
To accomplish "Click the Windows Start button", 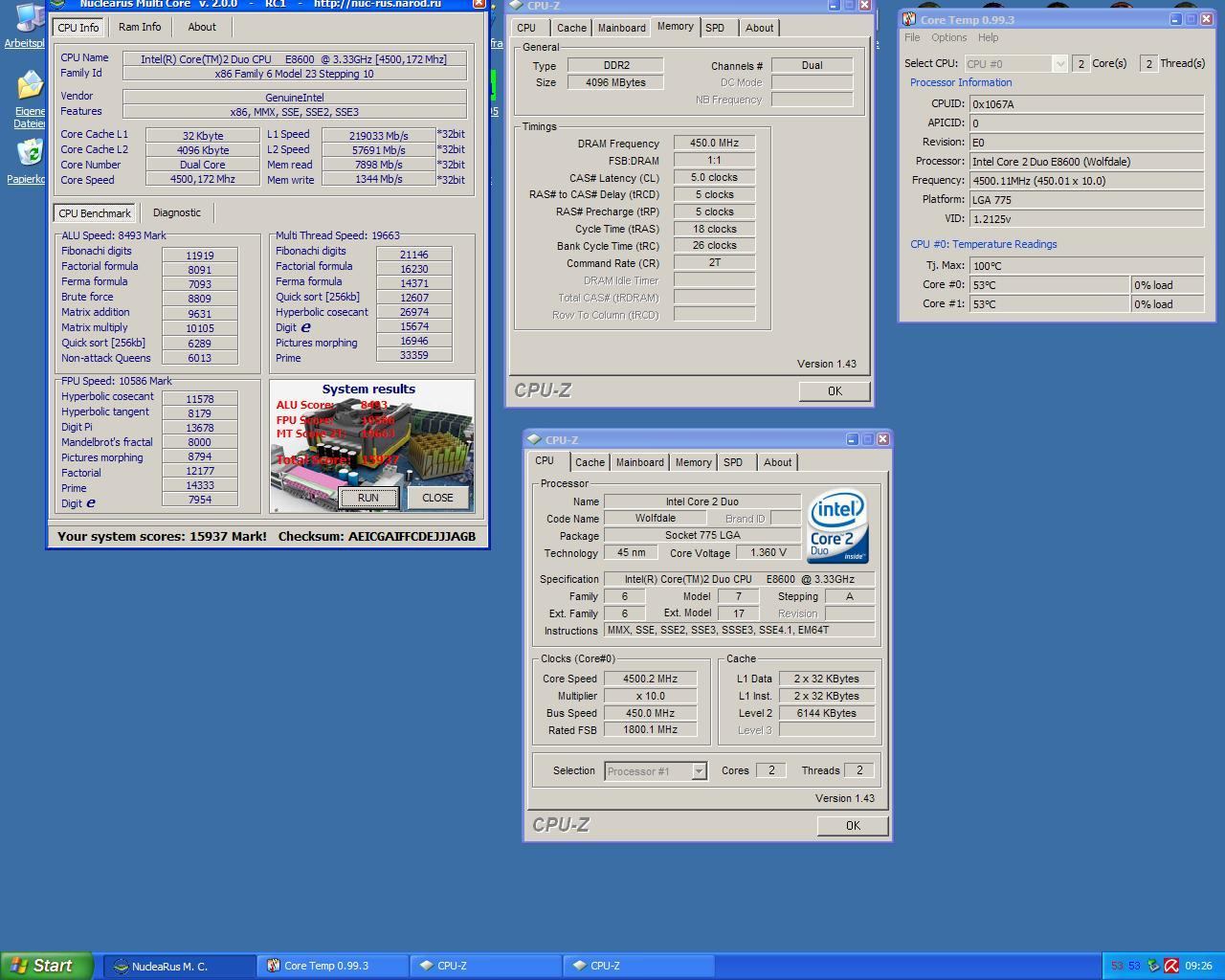I will pyautogui.click(x=47, y=966).
